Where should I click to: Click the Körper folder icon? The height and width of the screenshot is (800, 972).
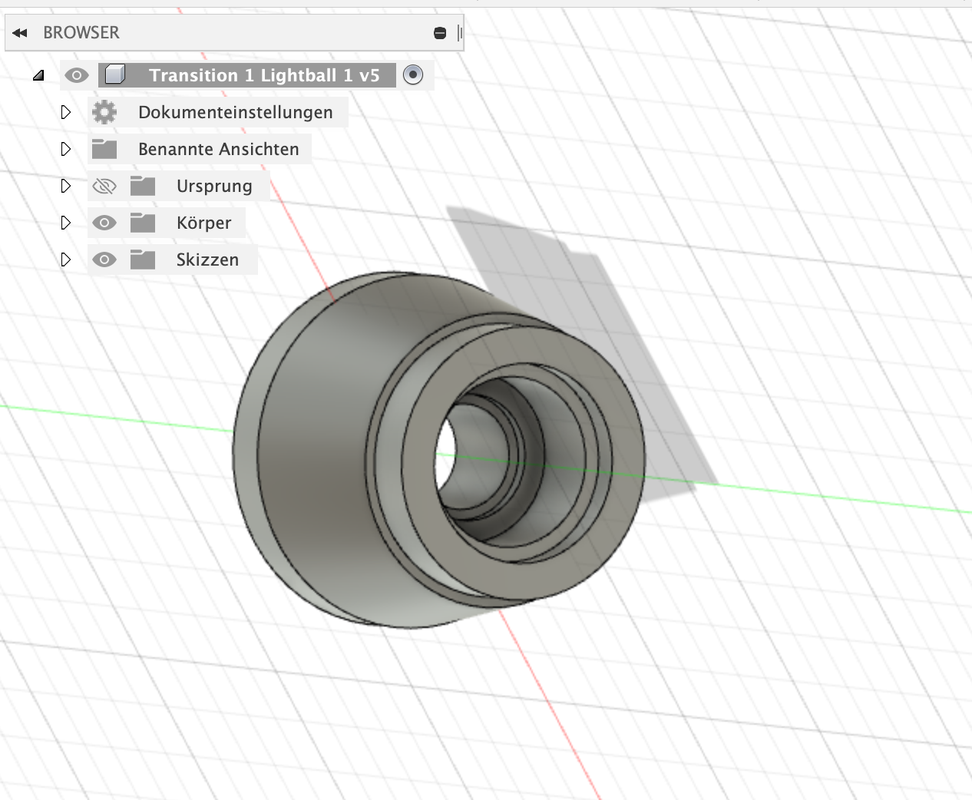(x=143, y=222)
